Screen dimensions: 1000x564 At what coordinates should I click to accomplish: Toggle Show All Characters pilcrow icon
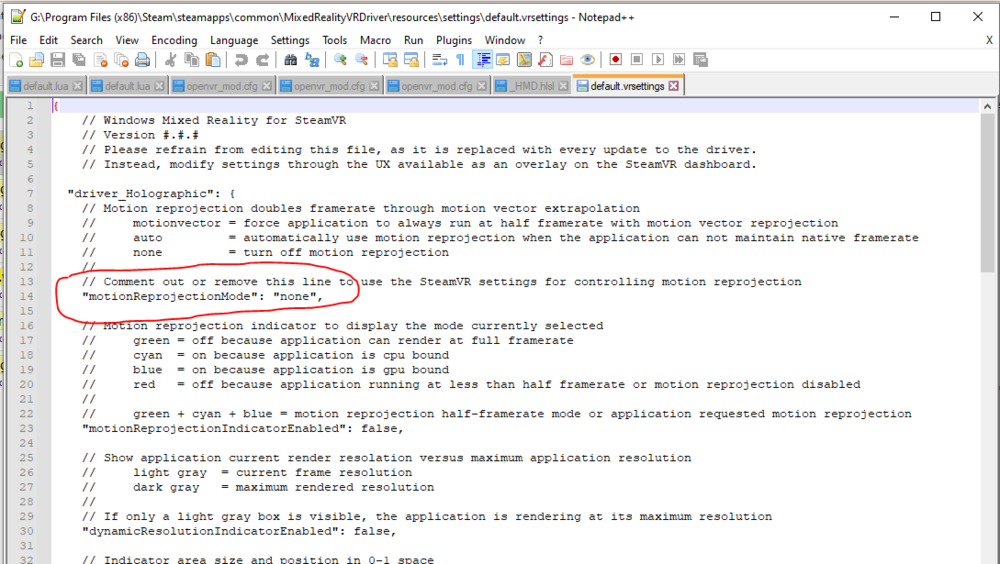point(460,60)
